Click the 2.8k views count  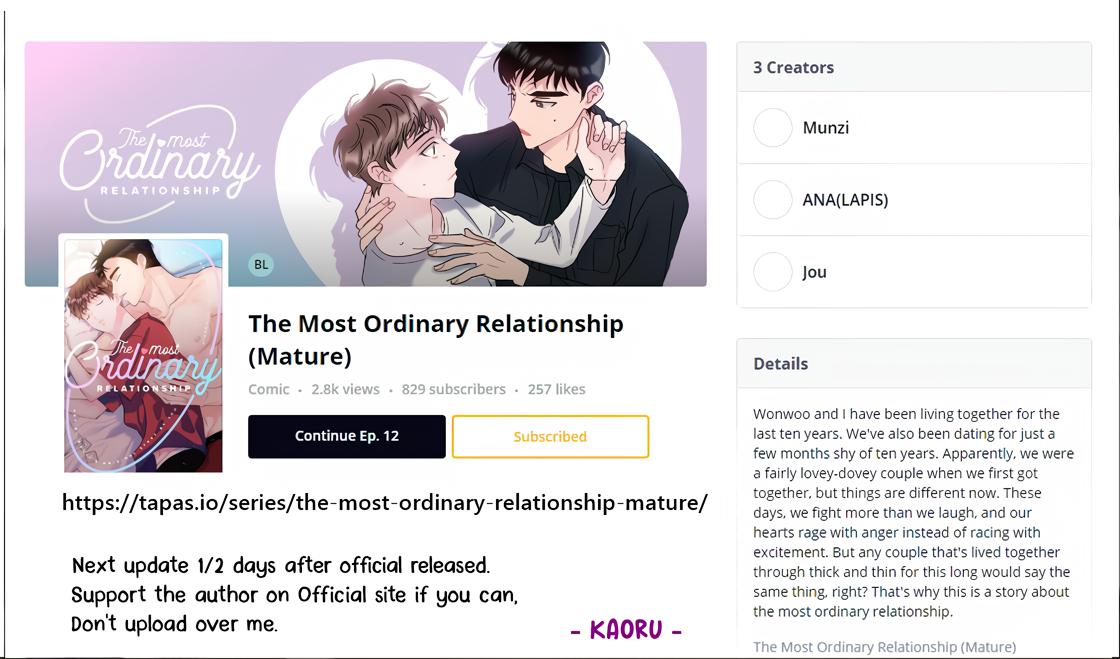click(x=345, y=389)
